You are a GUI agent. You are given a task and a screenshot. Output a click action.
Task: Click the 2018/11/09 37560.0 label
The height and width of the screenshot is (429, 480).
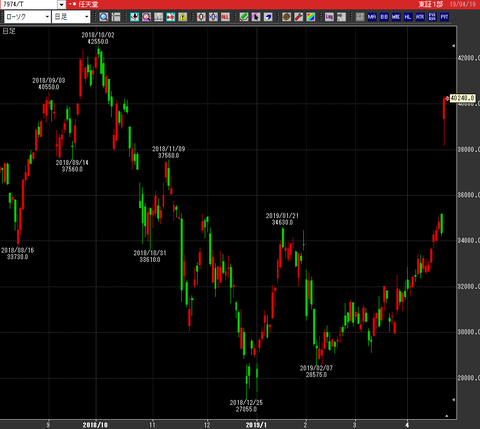[168, 152]
